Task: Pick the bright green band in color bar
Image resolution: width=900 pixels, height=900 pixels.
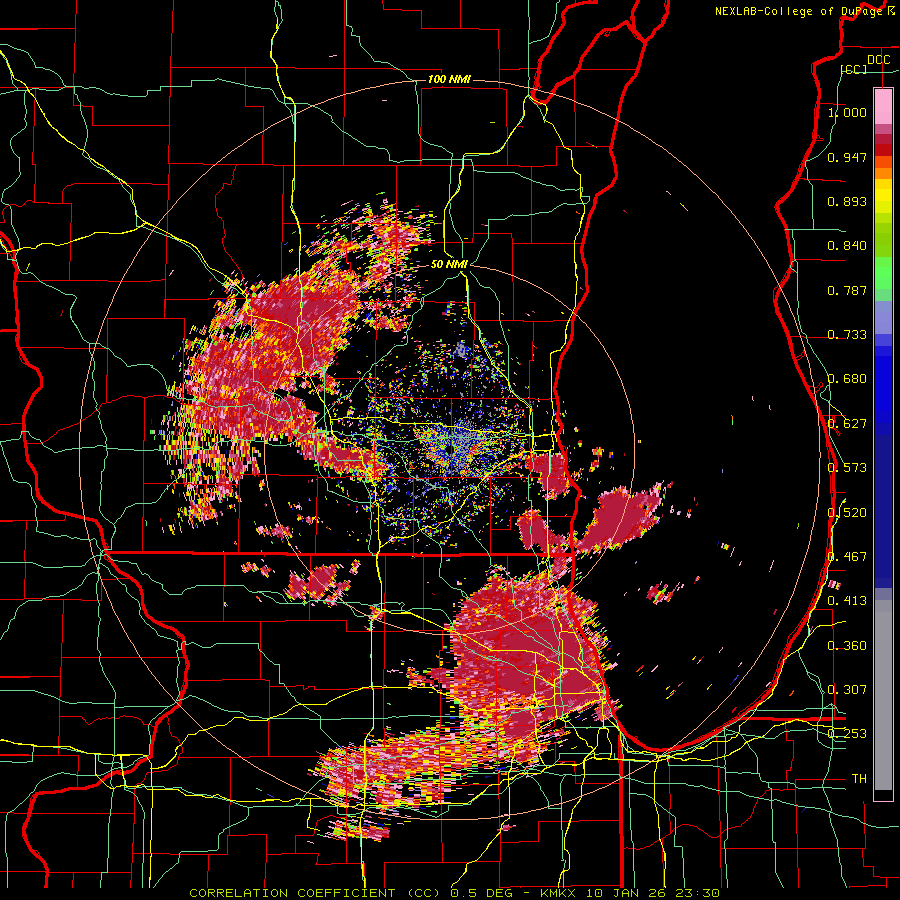Action: coord(883,273)
